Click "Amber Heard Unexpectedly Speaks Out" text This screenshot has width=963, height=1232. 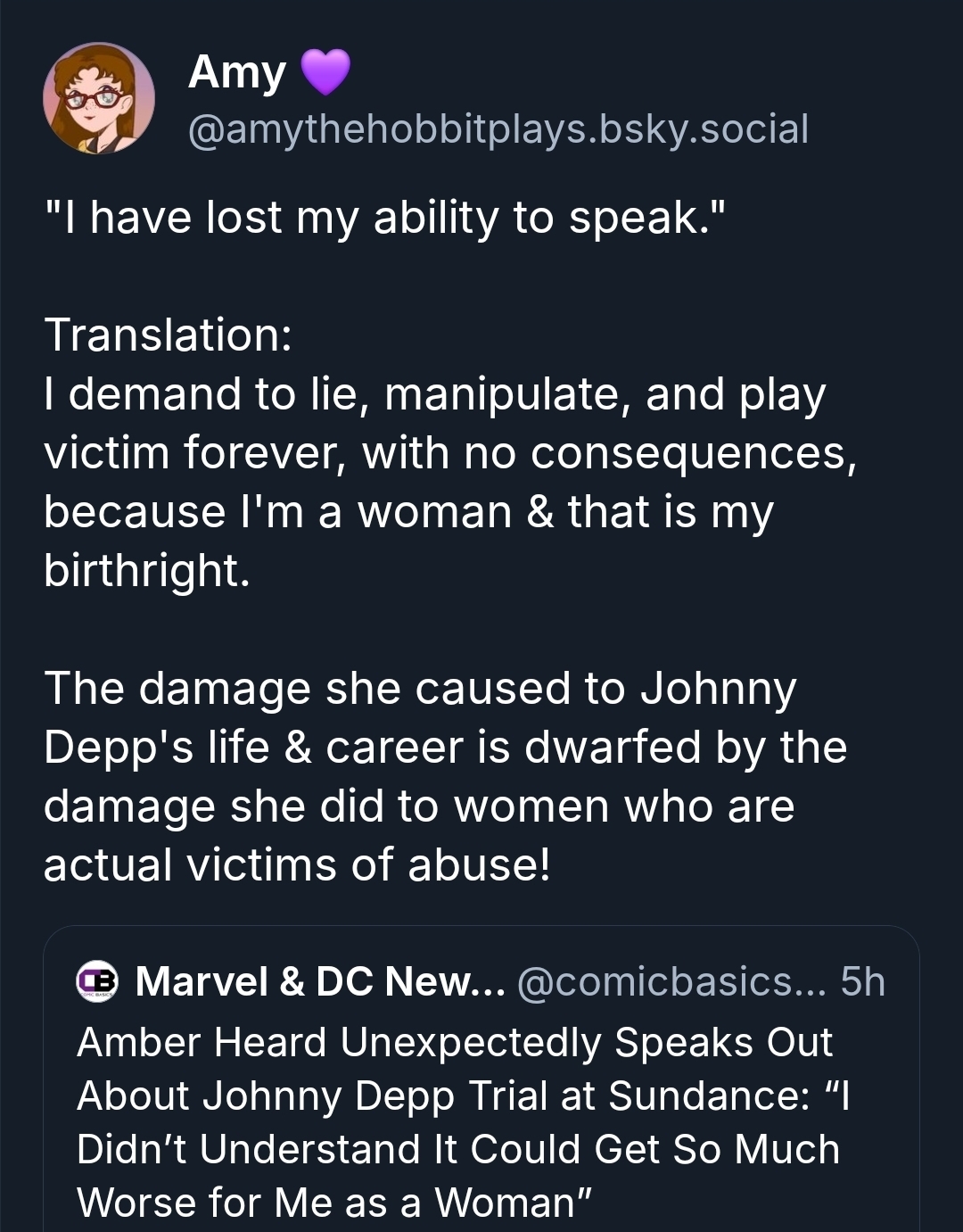455,1042
